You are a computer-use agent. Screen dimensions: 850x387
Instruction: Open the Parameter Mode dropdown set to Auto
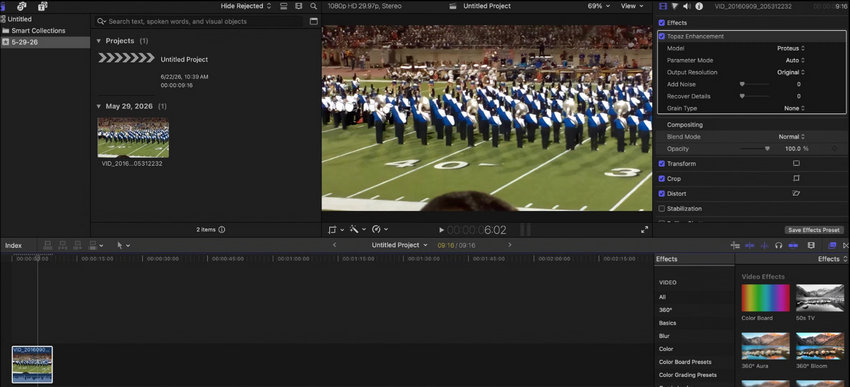pos(795,60)
